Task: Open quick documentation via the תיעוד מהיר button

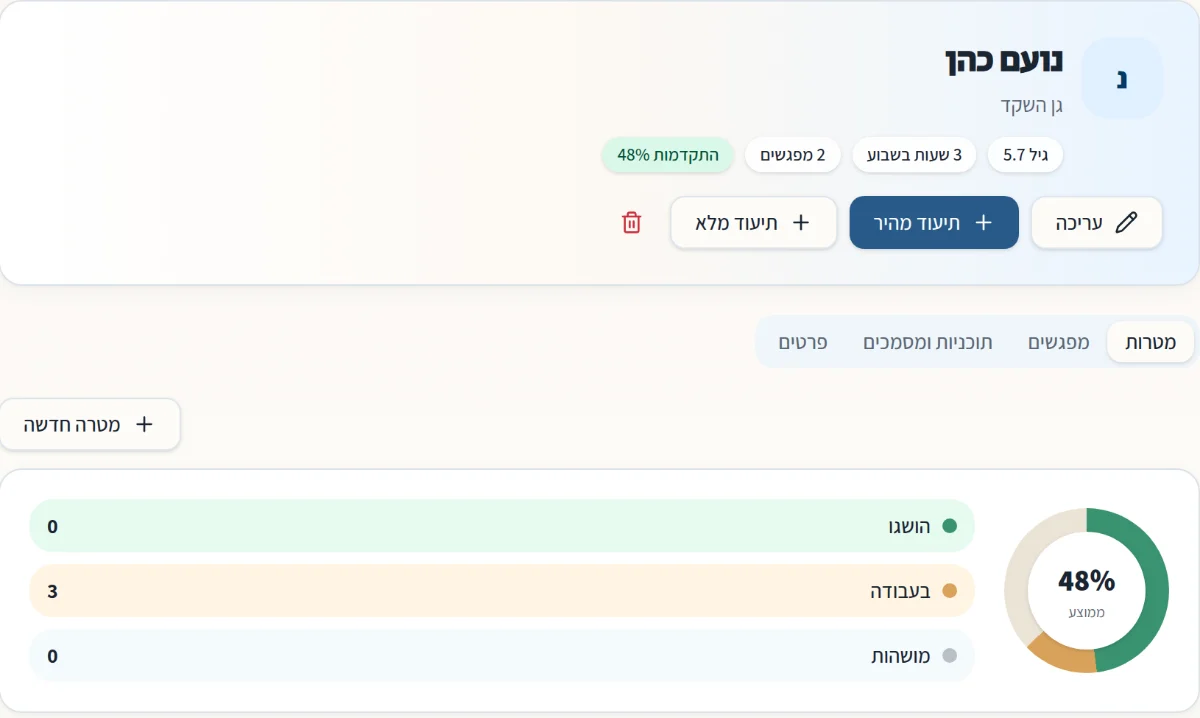Action: (934, 222)
